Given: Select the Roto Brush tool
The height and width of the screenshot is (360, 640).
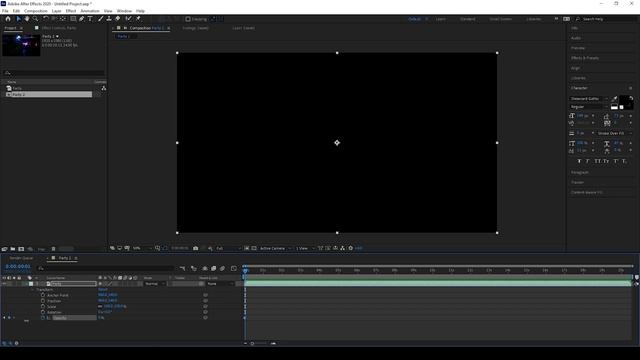Looking at the screenshot, I should click(x=129, y=19).
